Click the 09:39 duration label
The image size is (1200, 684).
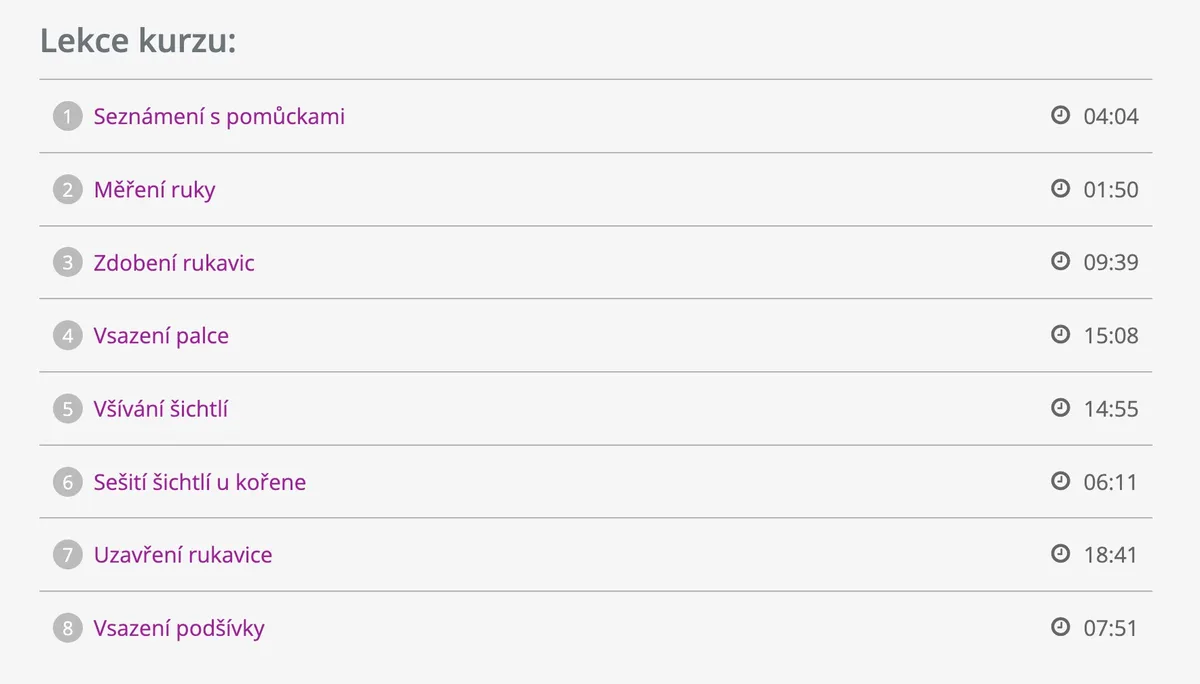1111,262
